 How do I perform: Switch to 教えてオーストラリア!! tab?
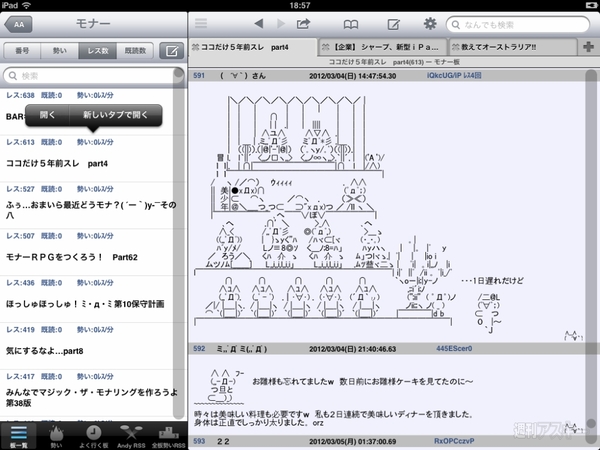pyautogui.click(x=513, y=47)
